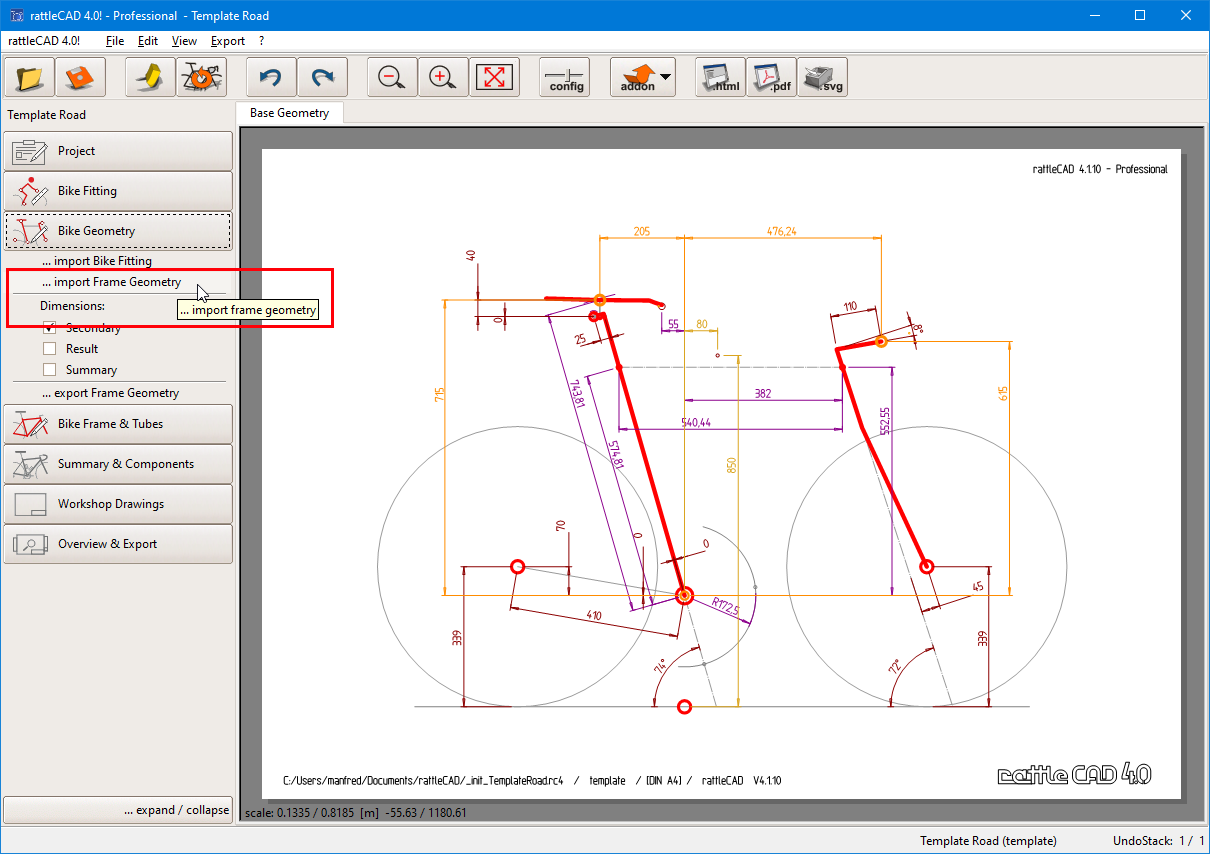1210x854 pixels.
Task: Click the Bike Frame & Tubes icon
Action: pyautogui.click(x=30, y=424)
